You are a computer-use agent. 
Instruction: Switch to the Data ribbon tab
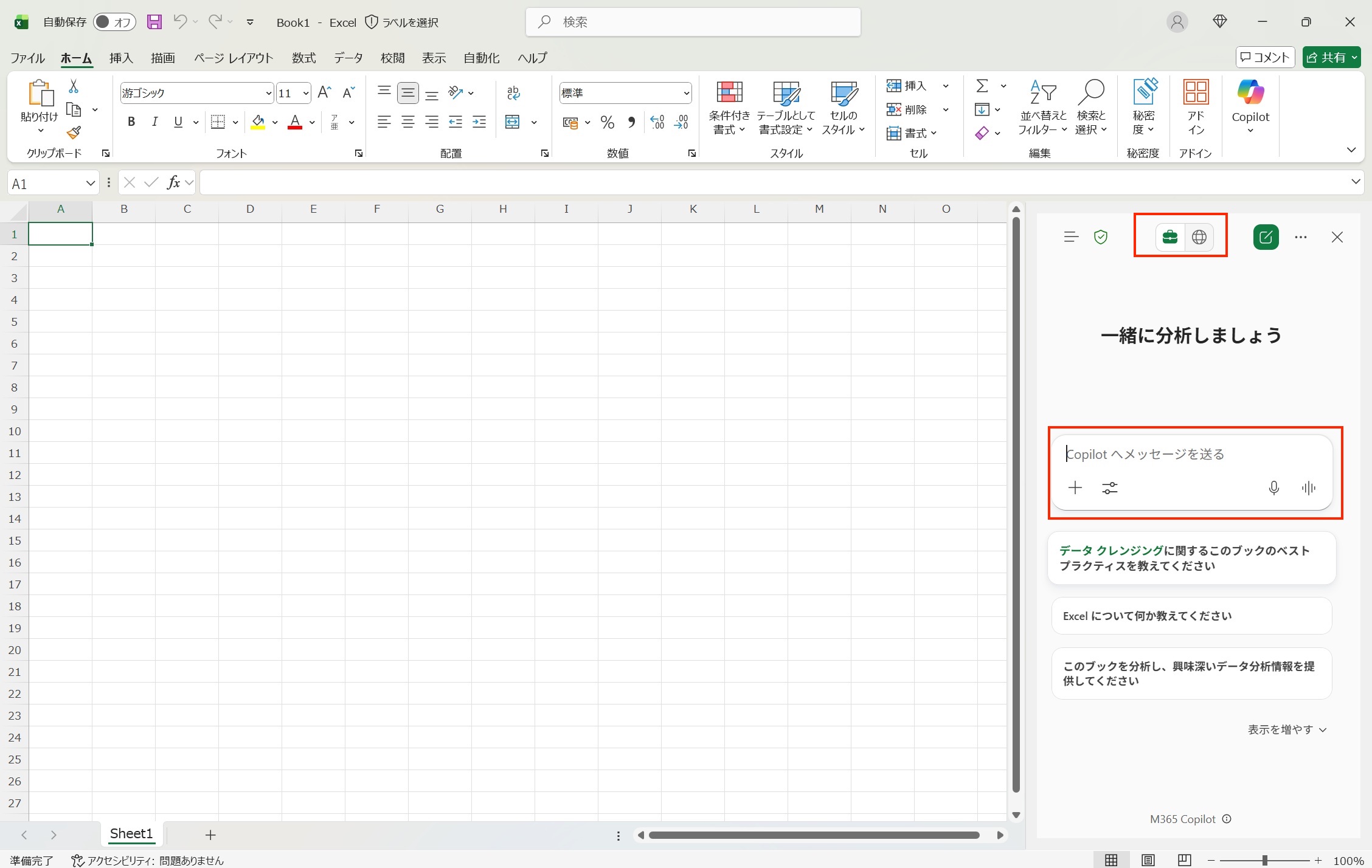[x=348, y=58]
